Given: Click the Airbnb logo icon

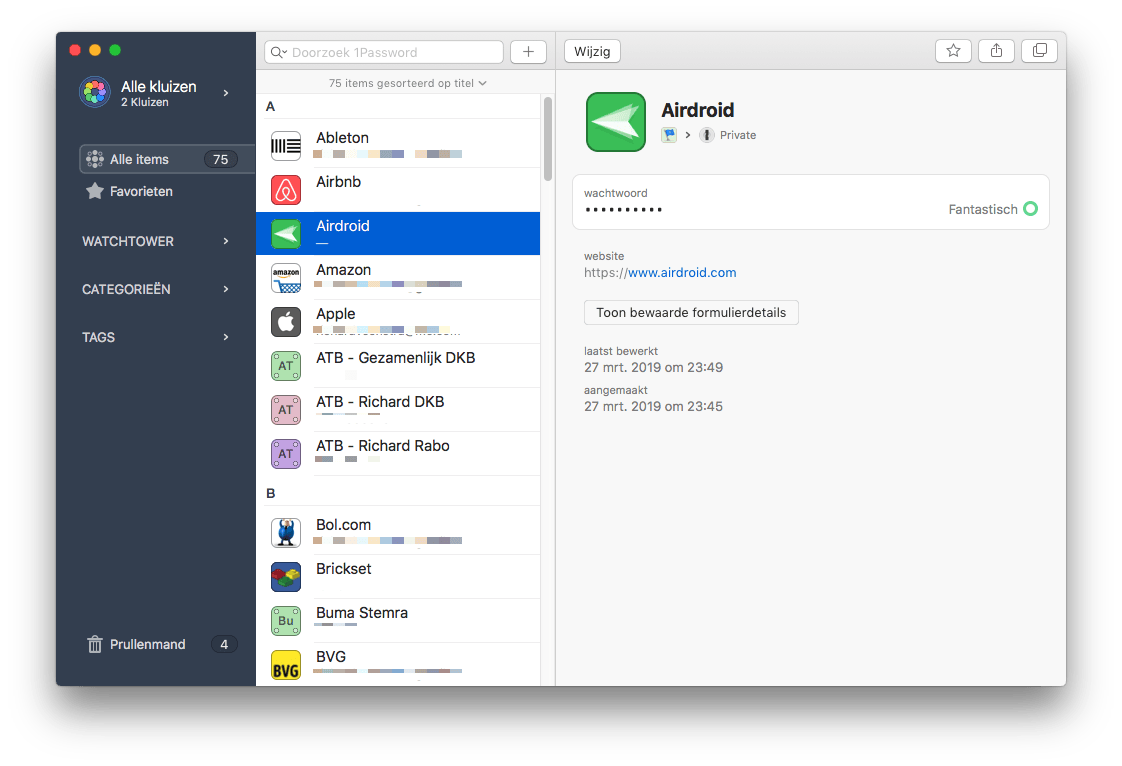Looking at the screenshot, I should point(286,190).
